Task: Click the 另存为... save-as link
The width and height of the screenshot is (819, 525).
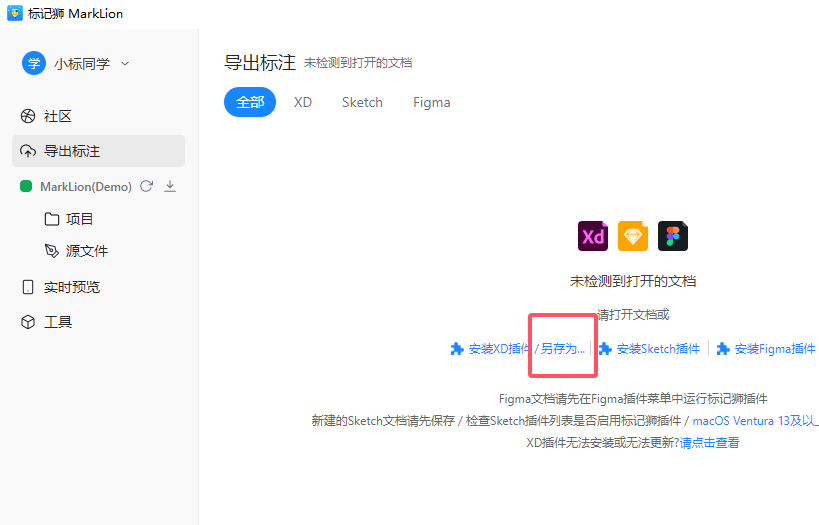Action: pyautogui.click(x=563, y=349)
